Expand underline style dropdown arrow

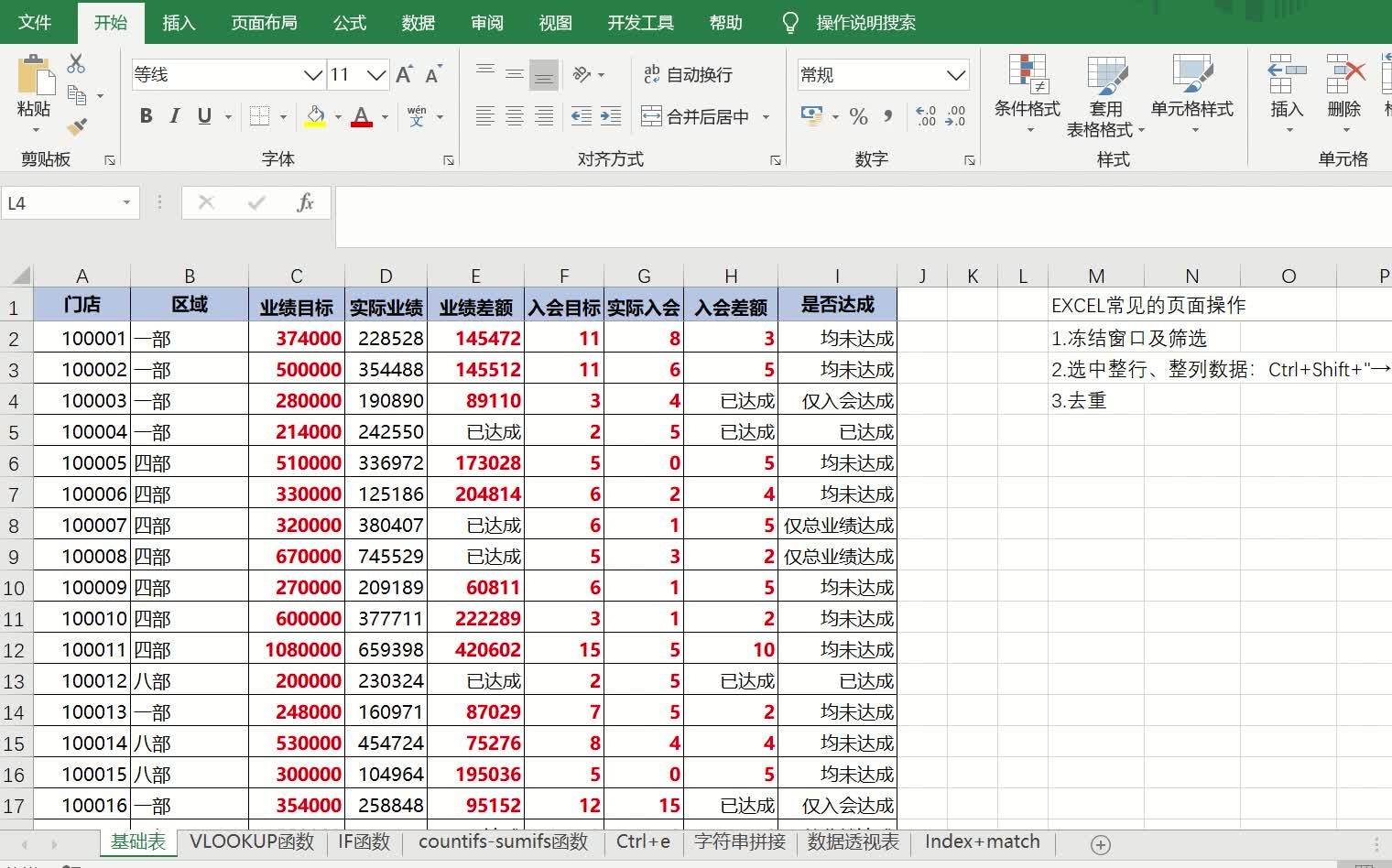[228, 117]
